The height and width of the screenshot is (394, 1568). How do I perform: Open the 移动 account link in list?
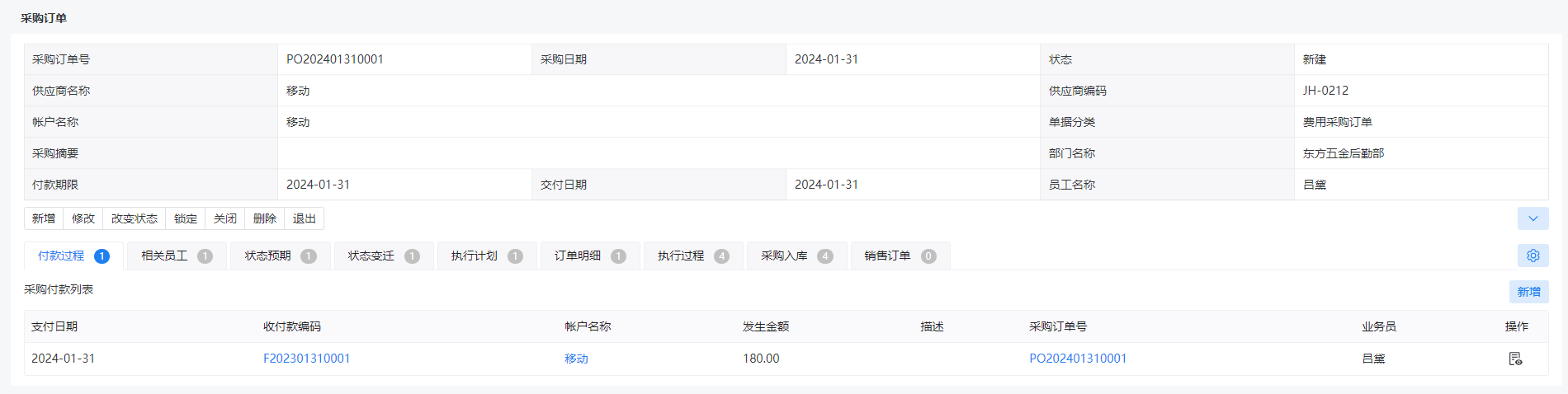[576, 359]
